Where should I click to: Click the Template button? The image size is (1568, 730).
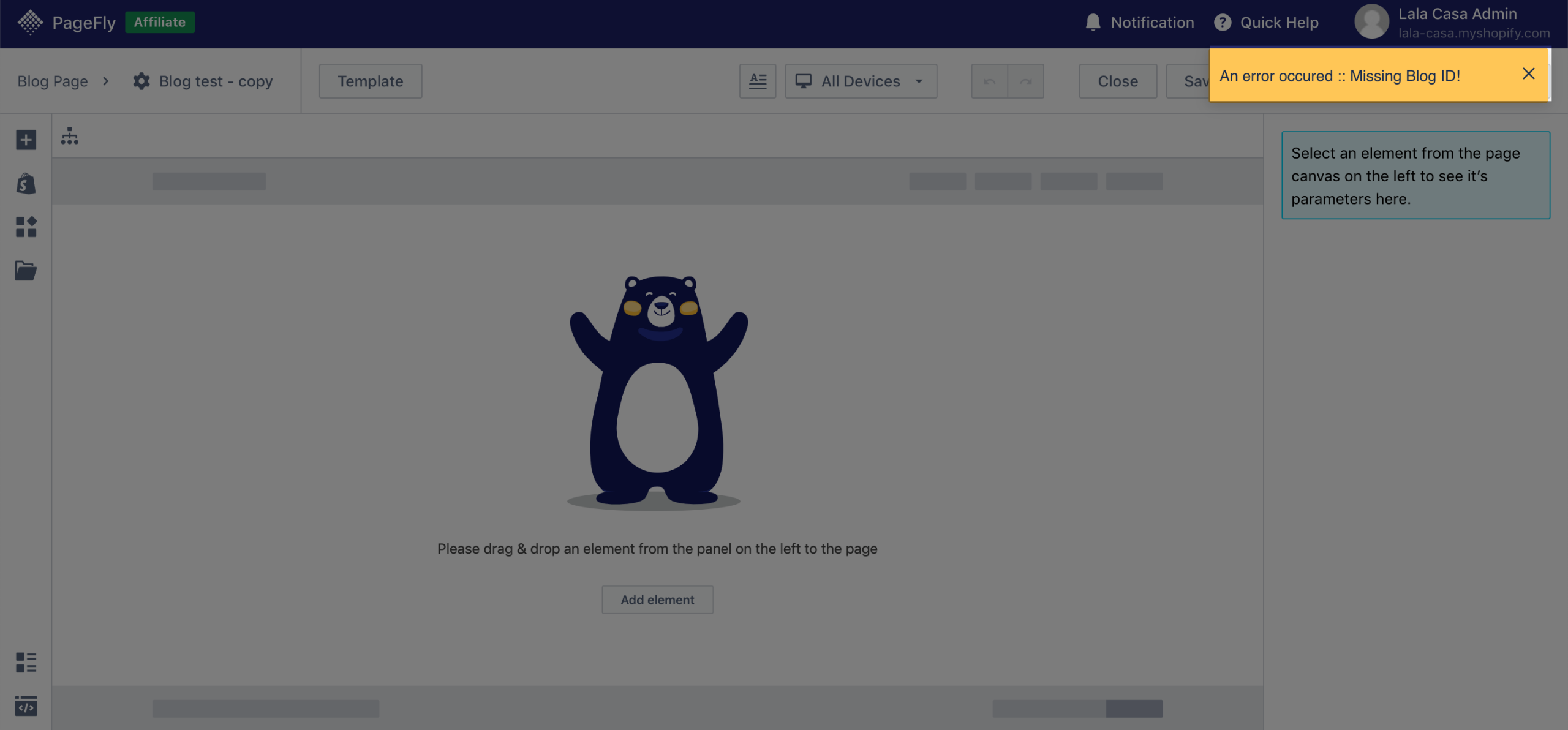(370, 81)
